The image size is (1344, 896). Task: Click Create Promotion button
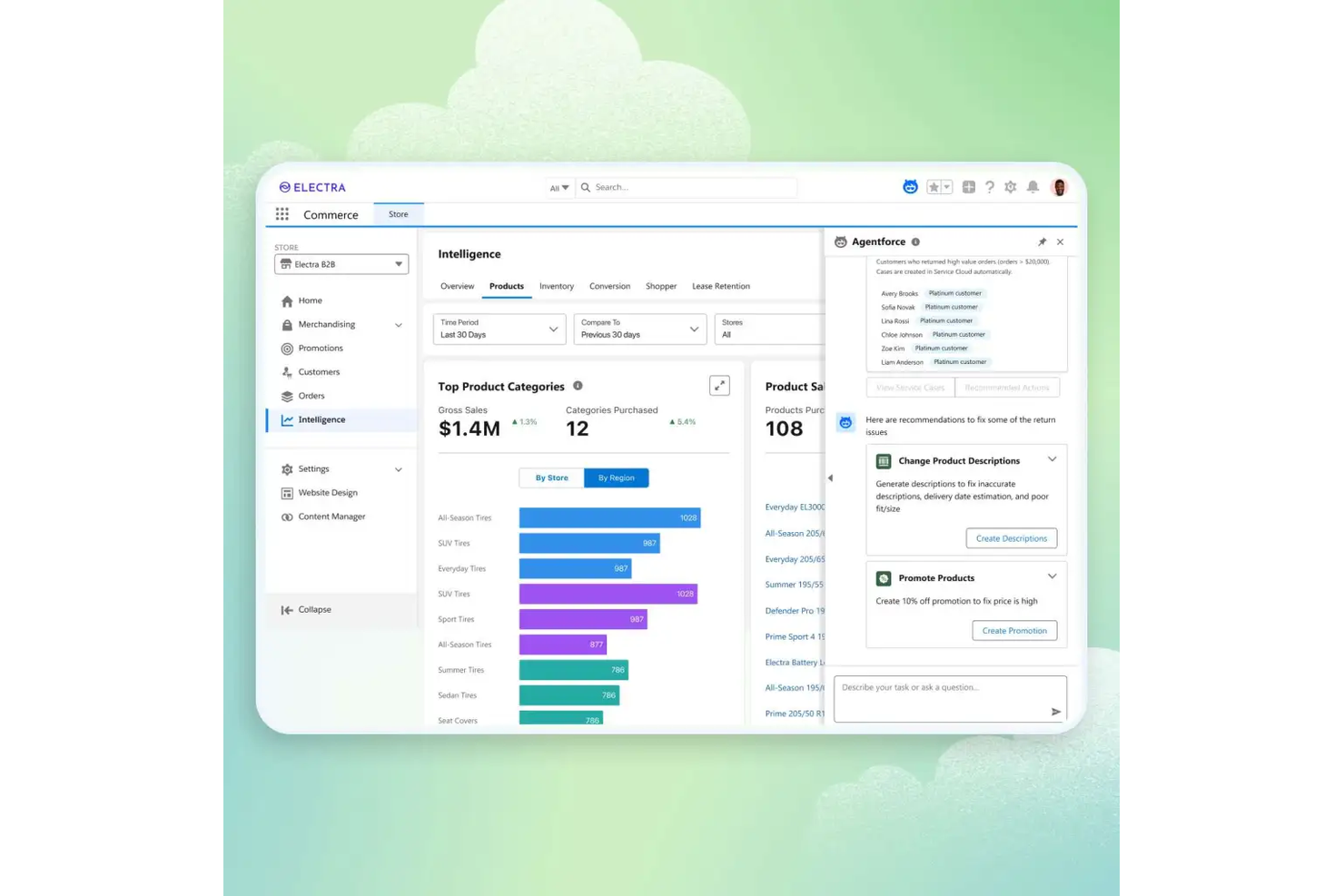click(x=1014, y=630)
